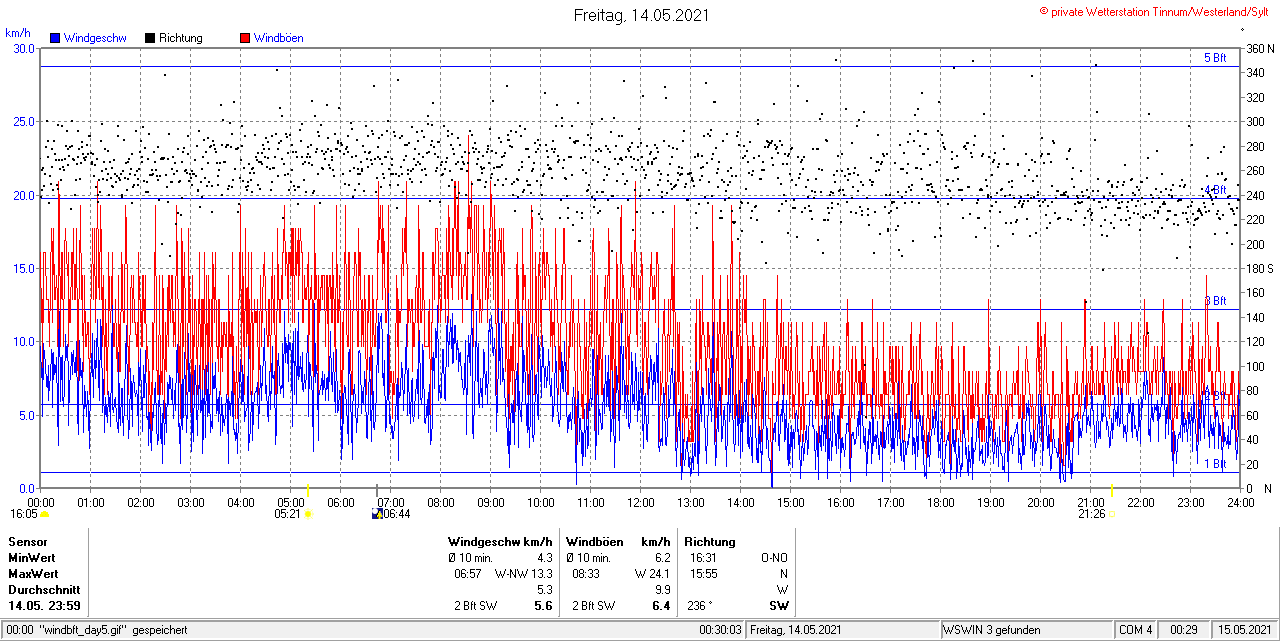Click the 15:55 time in Richtung column

[x=703, y=574]
